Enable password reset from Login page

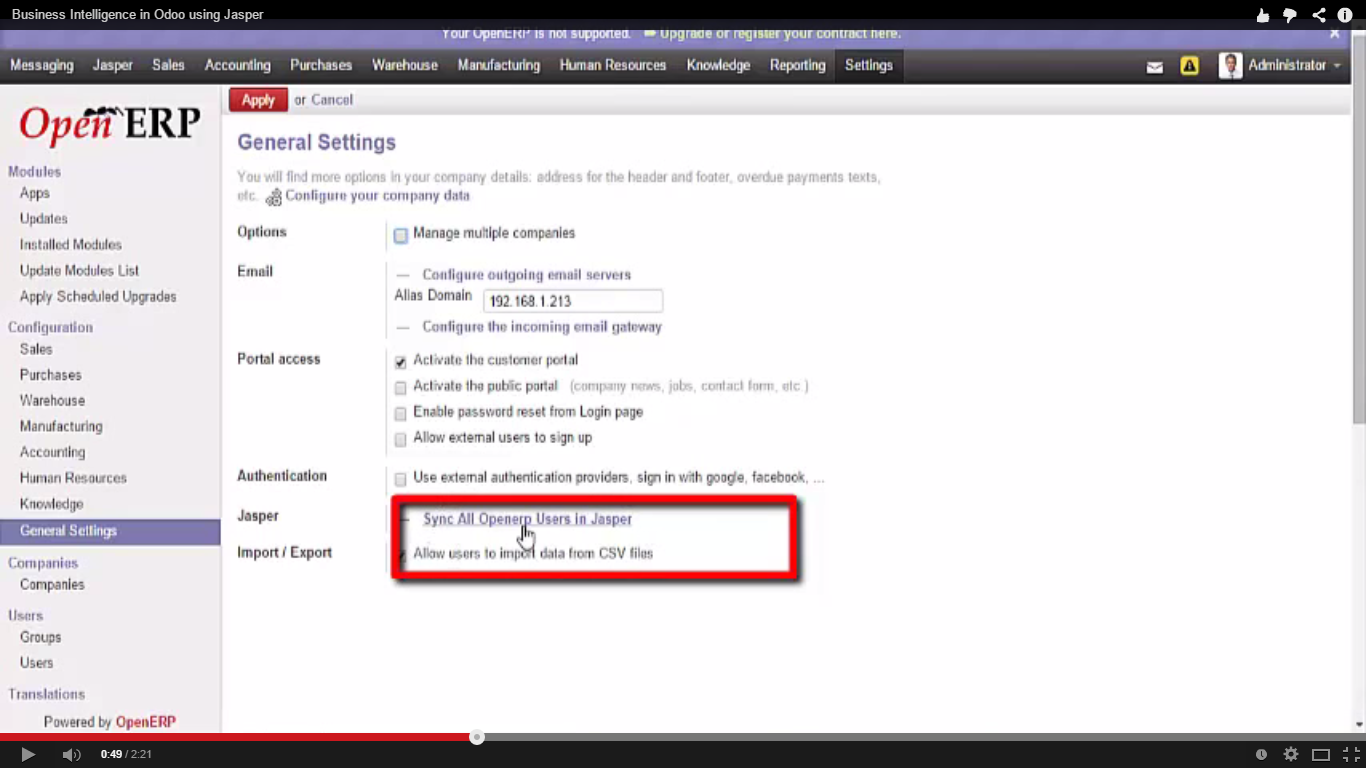pos(400,414)
